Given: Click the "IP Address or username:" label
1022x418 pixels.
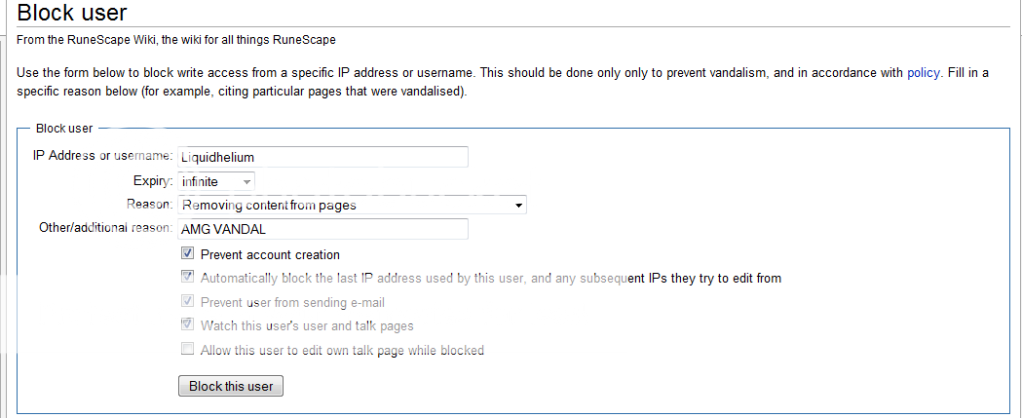Looking at the screenshot, I should coord(103,157).
